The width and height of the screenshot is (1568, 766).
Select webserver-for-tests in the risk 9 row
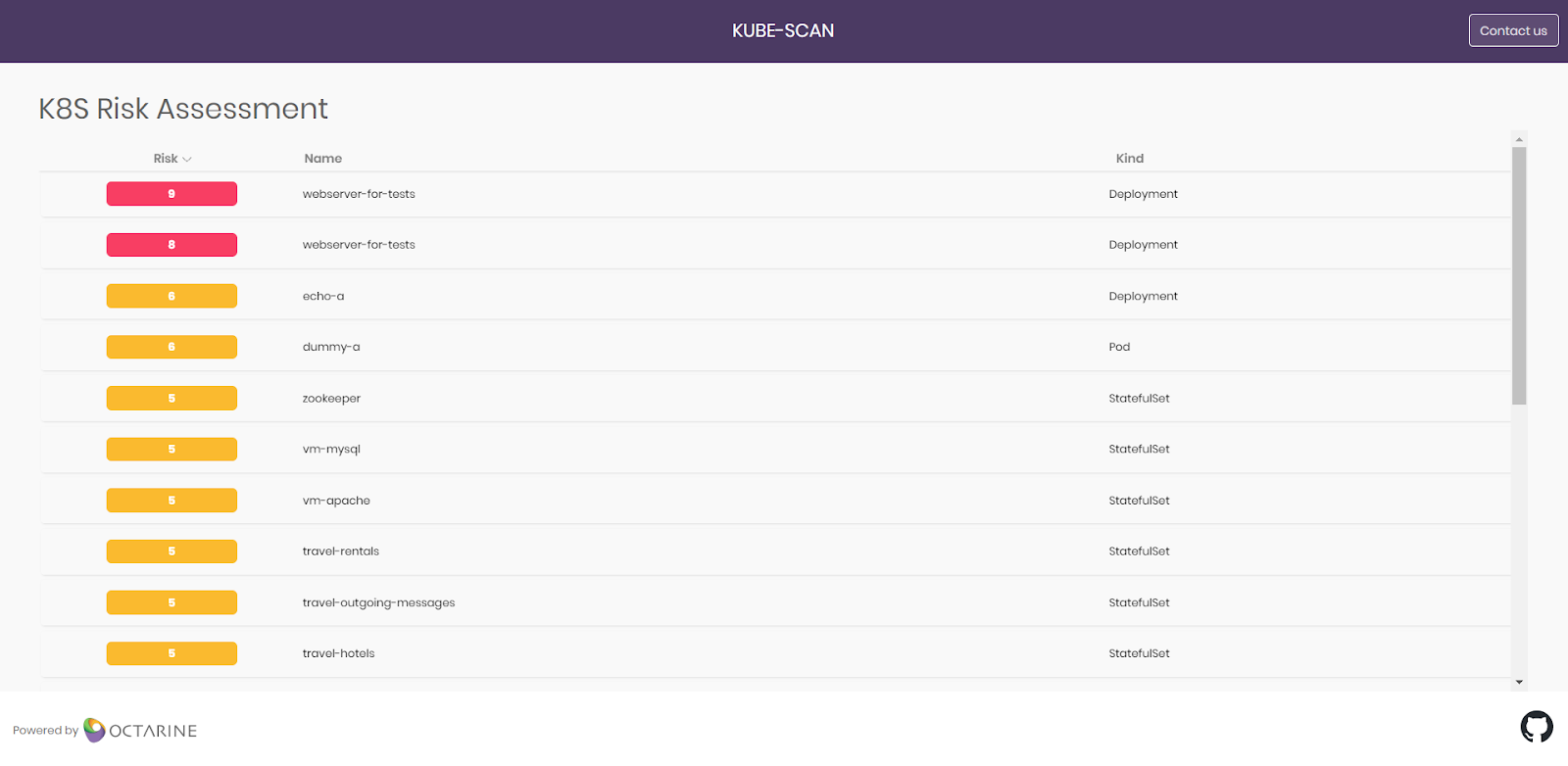[x=359, y=194]
